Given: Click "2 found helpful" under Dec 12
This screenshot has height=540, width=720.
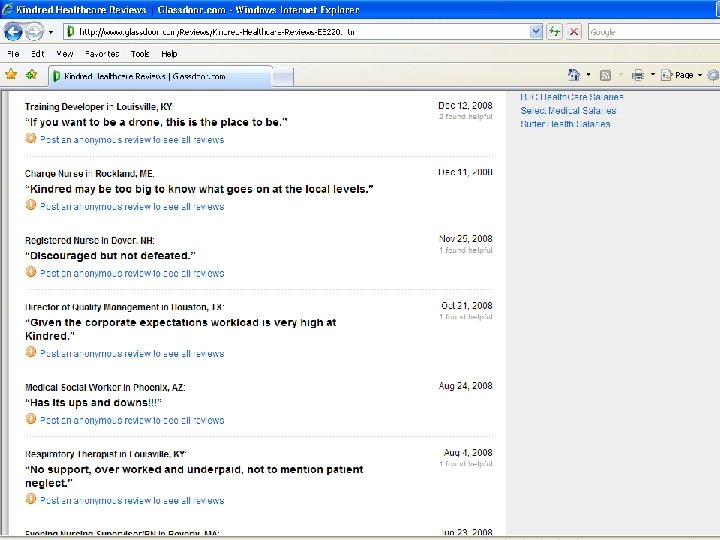Looking at the screenshot, I should (x=466, y=117).
